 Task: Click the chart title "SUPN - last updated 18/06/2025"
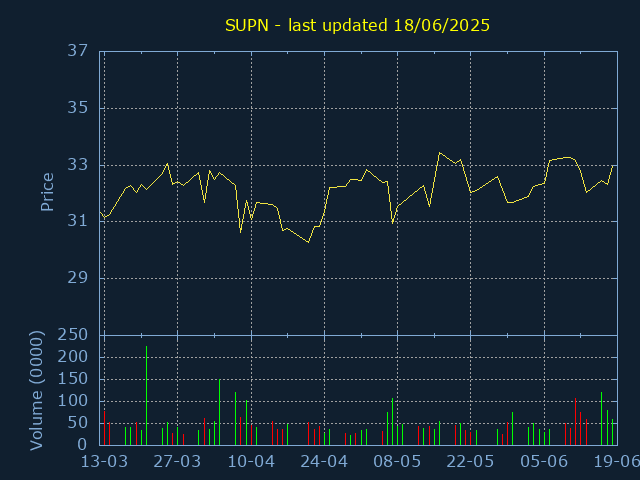357,25
